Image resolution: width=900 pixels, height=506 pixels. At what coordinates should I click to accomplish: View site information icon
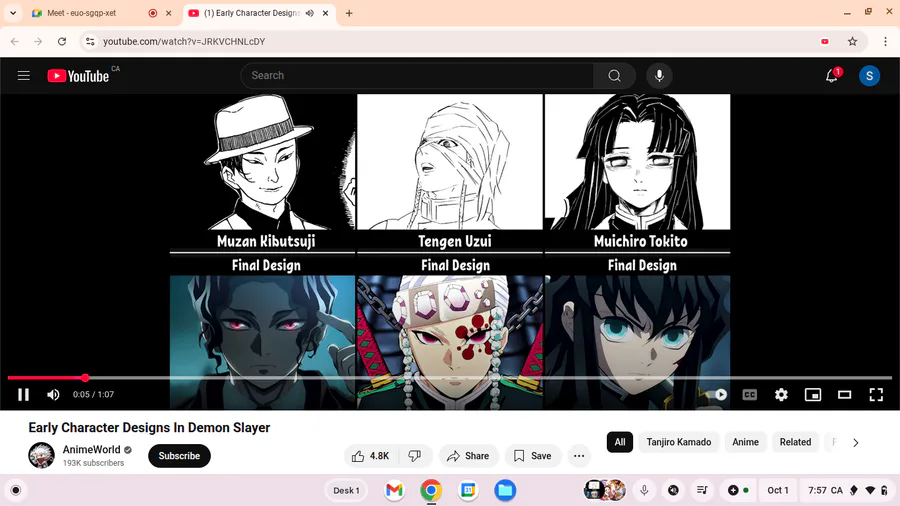click(90, 41)
